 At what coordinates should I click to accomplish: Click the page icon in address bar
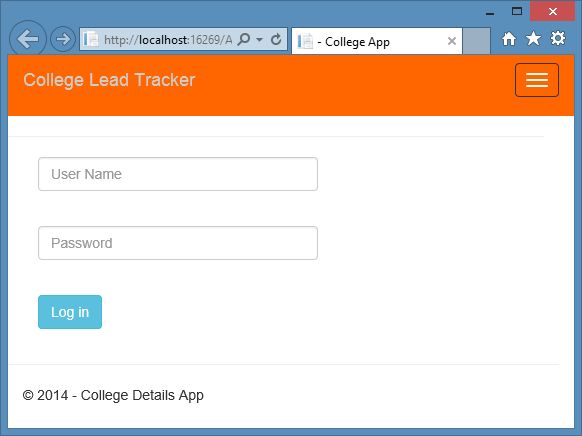[x=91, y=39]
